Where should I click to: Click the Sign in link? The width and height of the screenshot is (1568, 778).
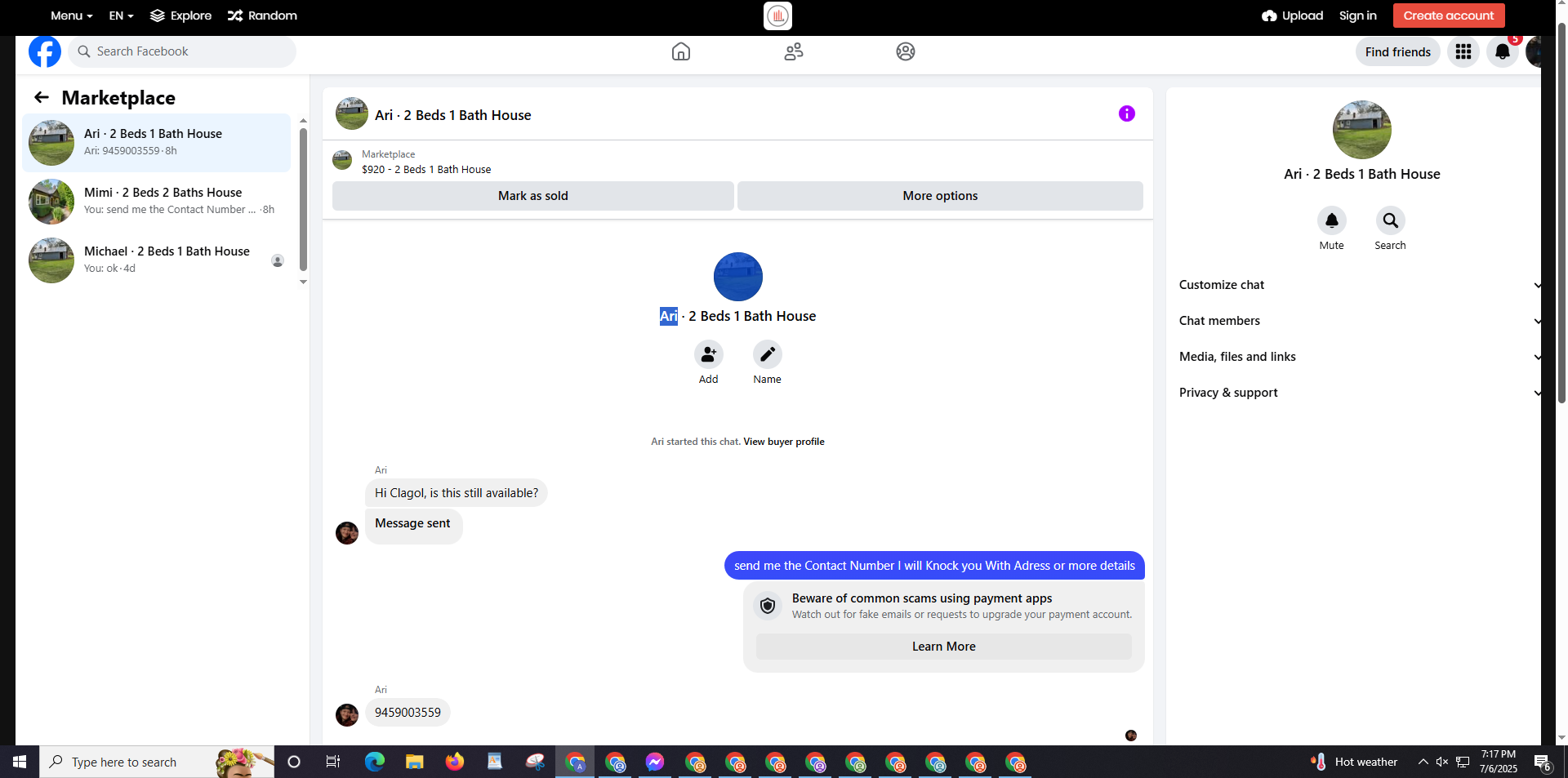[1358, 16]
